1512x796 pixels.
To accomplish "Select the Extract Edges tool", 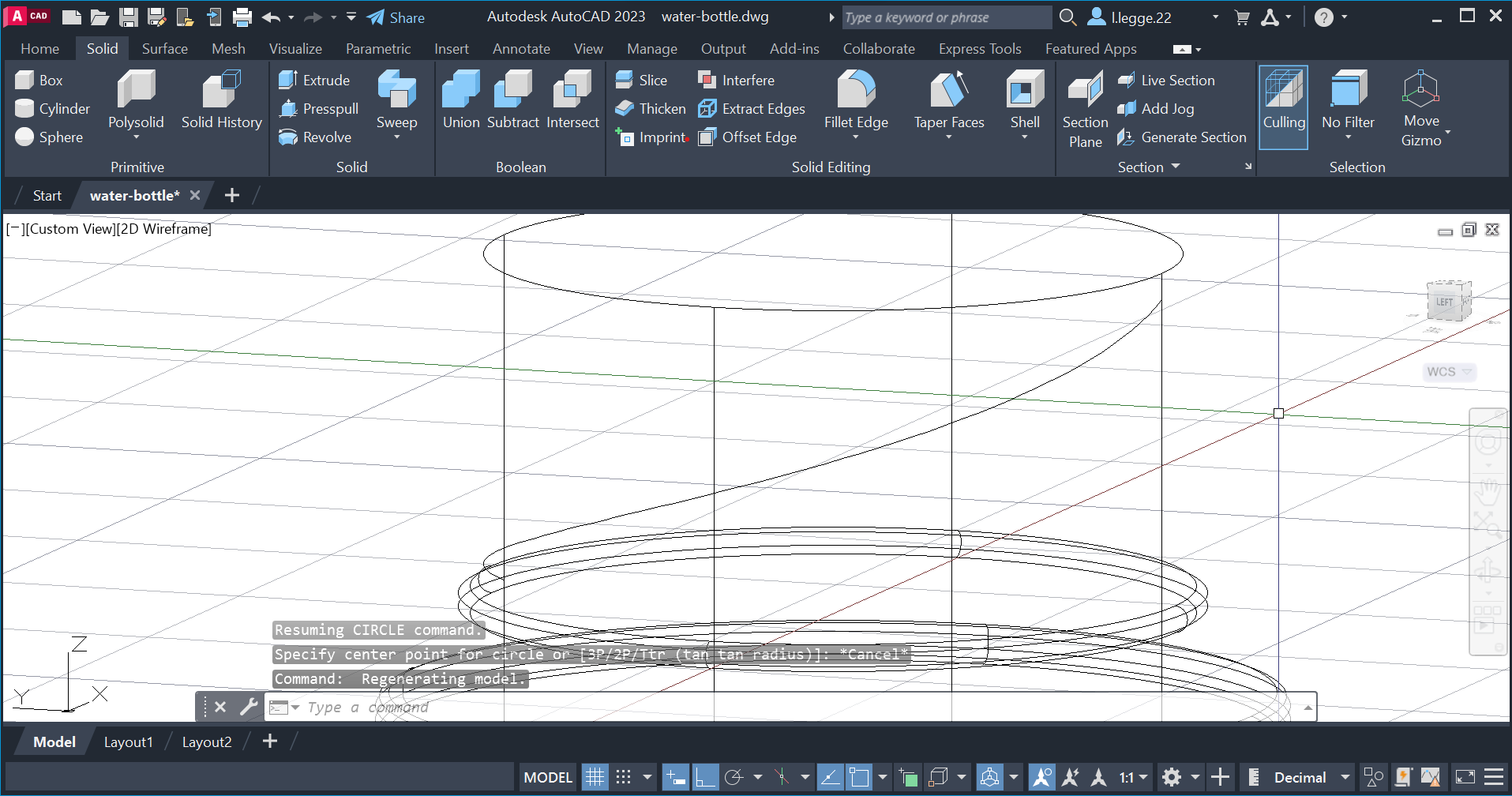I will 752,108.
